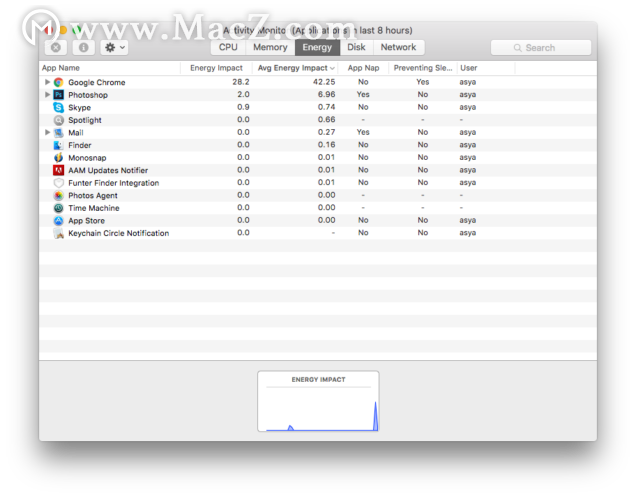636x497 pixels.
Task: Select the Photos Agent row name
Action: click(x=93, y=196)
